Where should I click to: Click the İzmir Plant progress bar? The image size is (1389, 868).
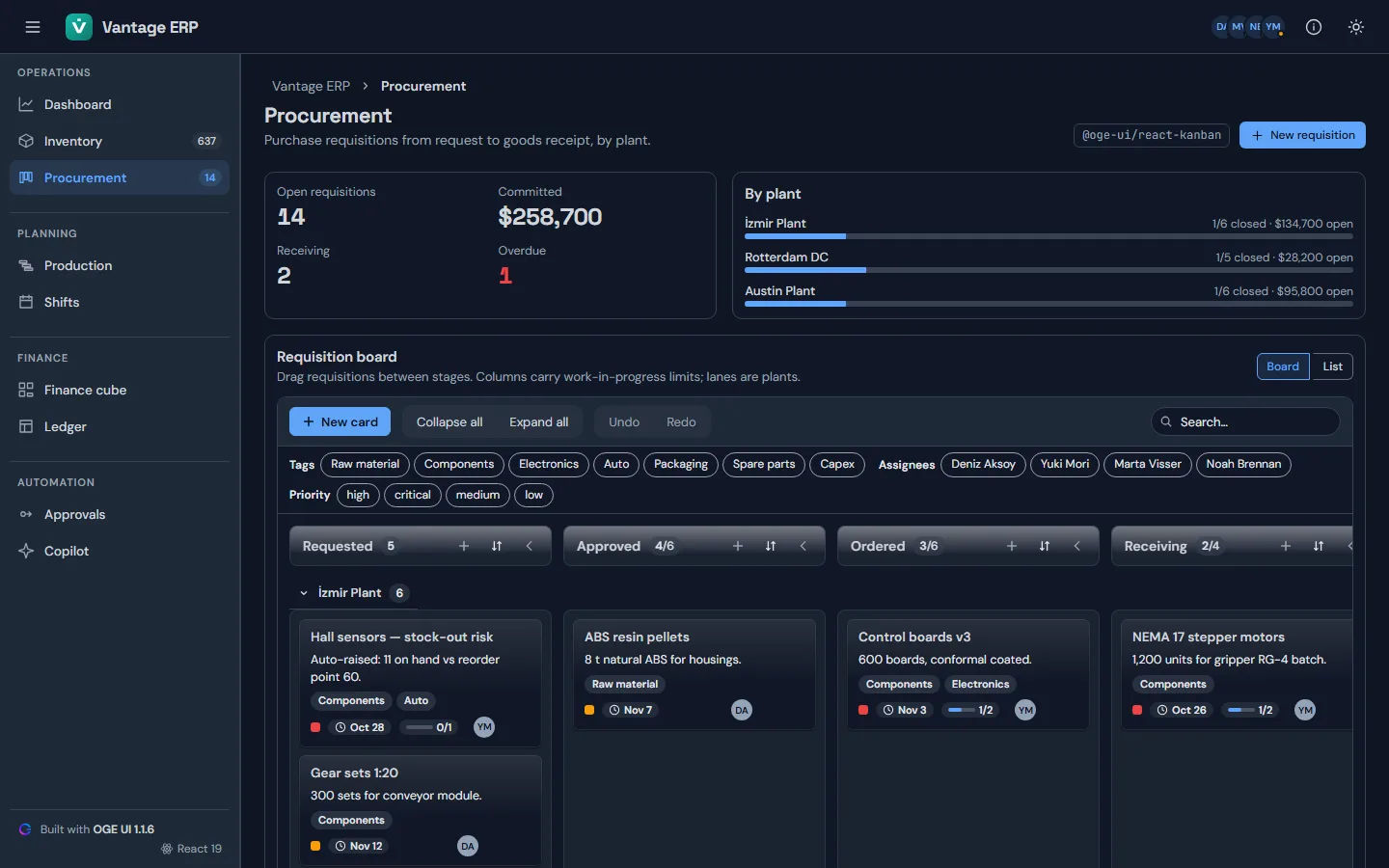point(1049,236)
